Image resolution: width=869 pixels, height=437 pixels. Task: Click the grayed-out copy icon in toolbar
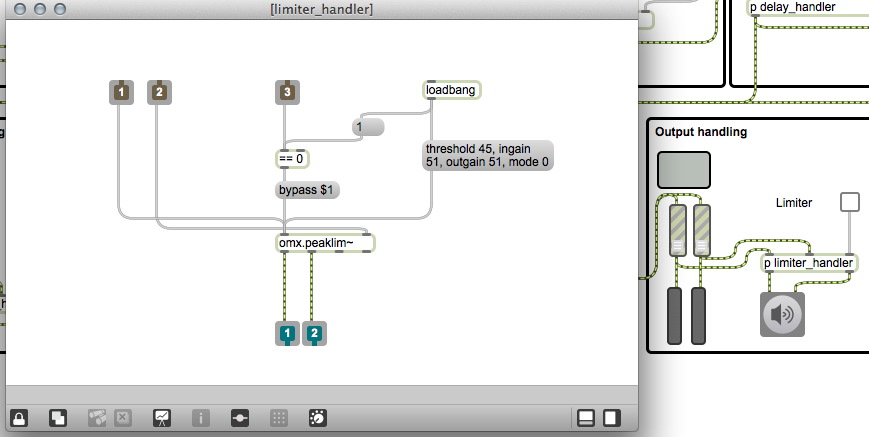click(97, 418)
